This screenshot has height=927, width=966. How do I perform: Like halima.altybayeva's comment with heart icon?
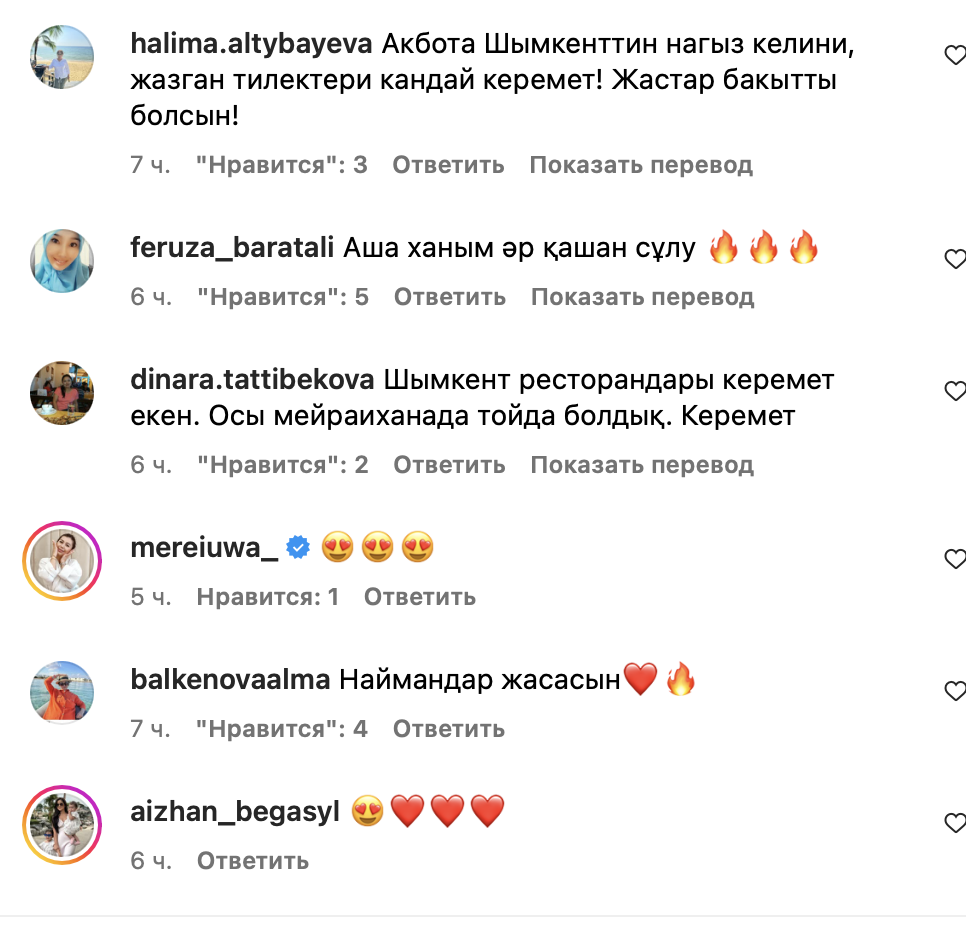(956, 55)
